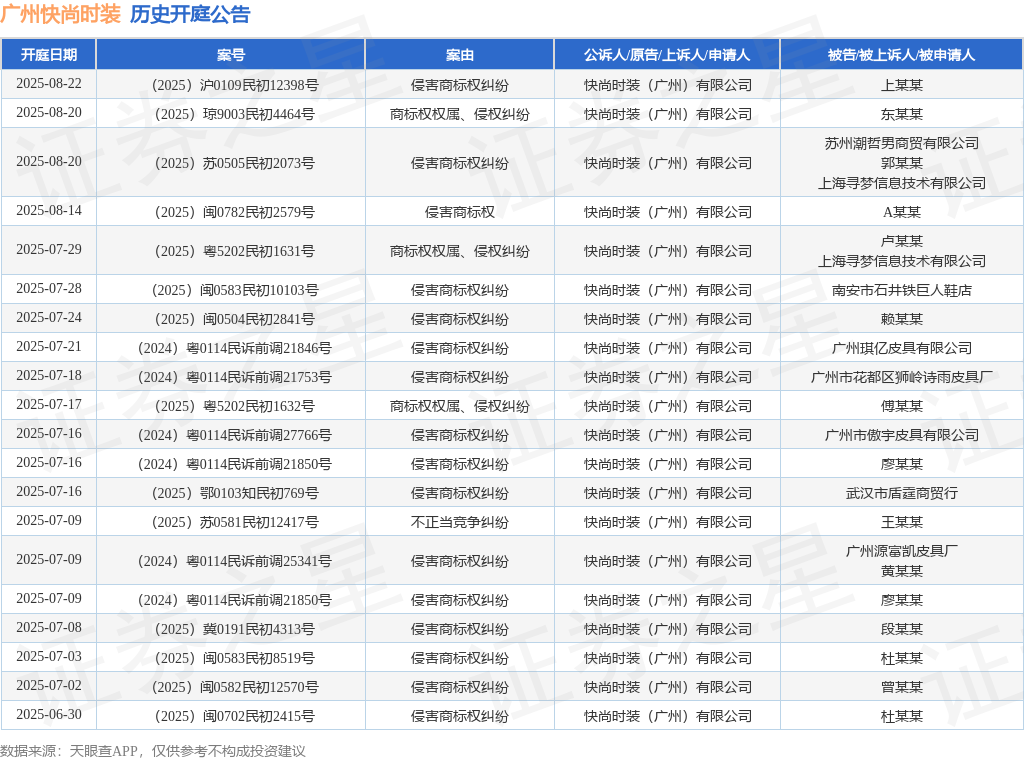Screen dimensions: 1024x760
Task: Select defendant 卢某某
Action: (x=901, y=241)
